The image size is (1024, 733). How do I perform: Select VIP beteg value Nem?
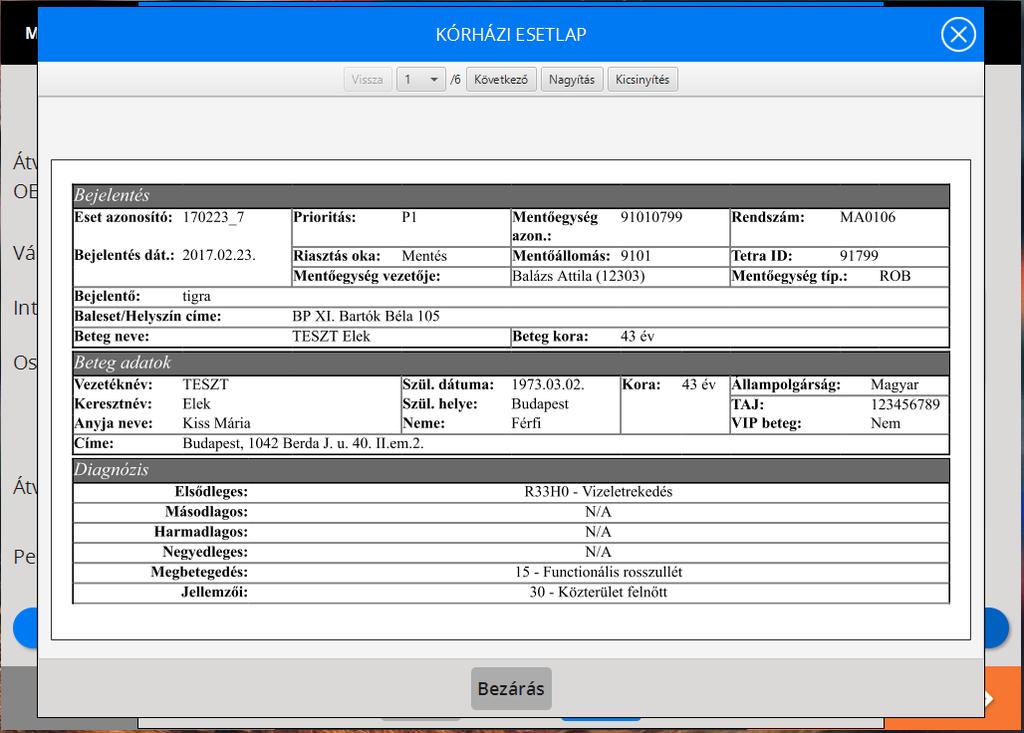click(x=886, y=423)
